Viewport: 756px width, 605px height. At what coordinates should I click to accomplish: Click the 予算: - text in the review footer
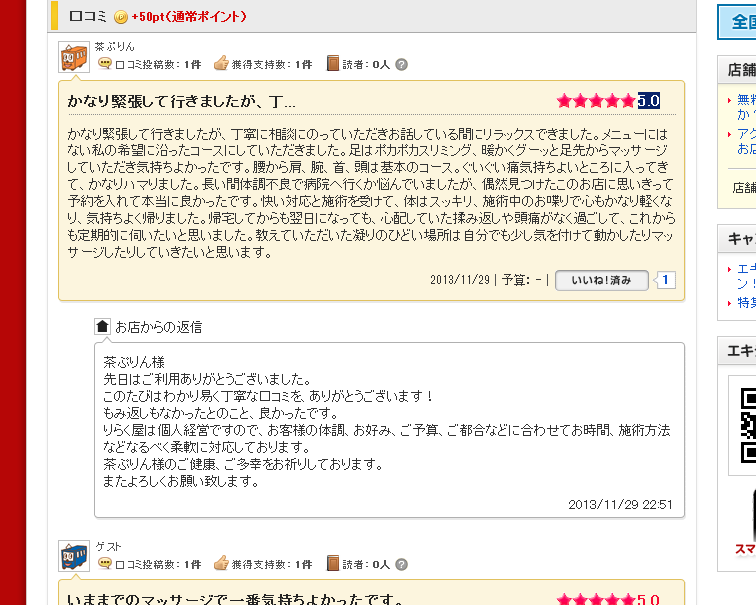pos(522,280)
